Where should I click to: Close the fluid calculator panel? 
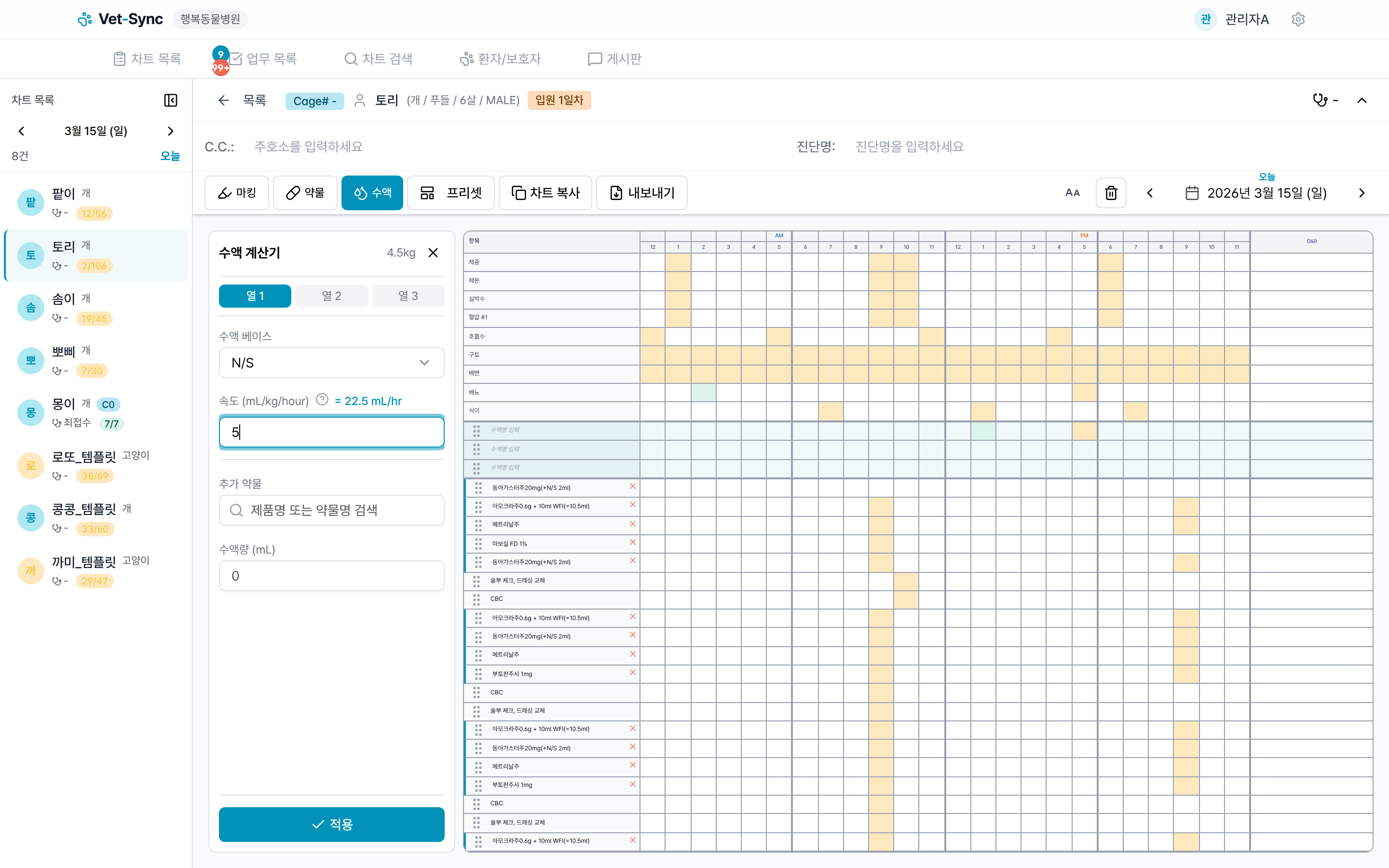tap(434, 253)
